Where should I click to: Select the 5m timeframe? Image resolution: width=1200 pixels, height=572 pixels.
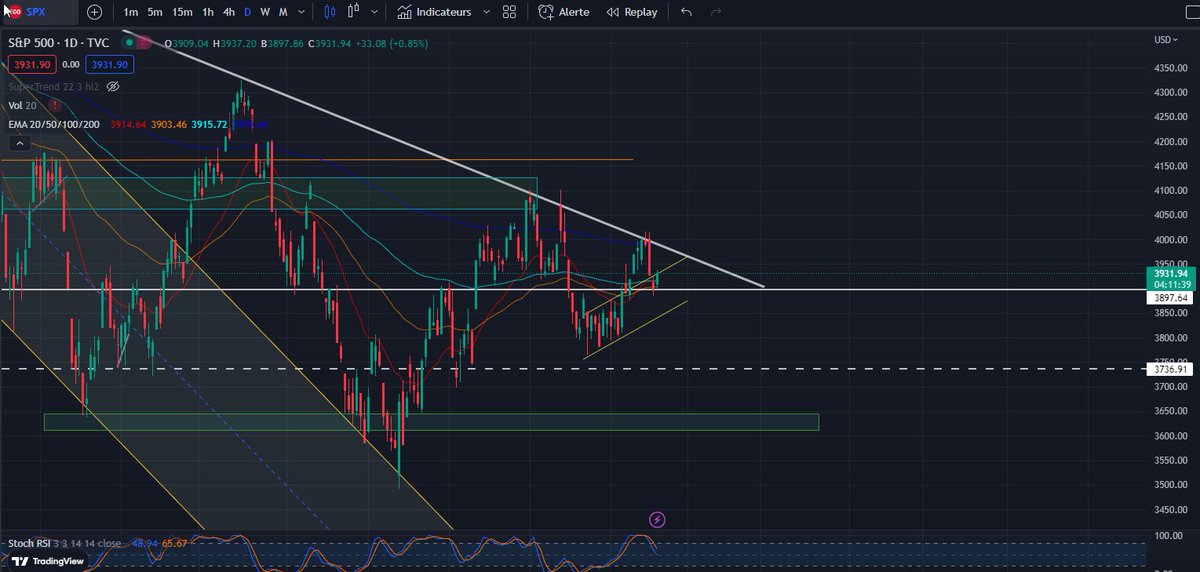pos(155,12)
